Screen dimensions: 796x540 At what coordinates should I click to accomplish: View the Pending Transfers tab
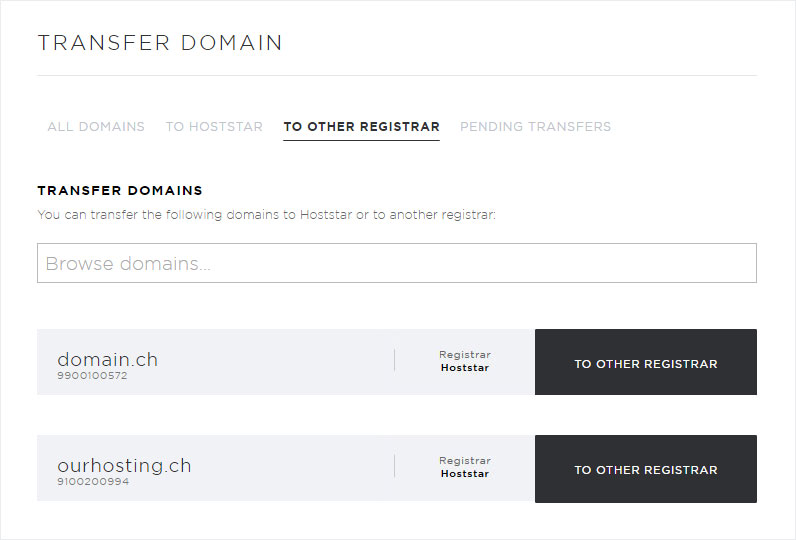pyautogui.click(x=536, y=126)
